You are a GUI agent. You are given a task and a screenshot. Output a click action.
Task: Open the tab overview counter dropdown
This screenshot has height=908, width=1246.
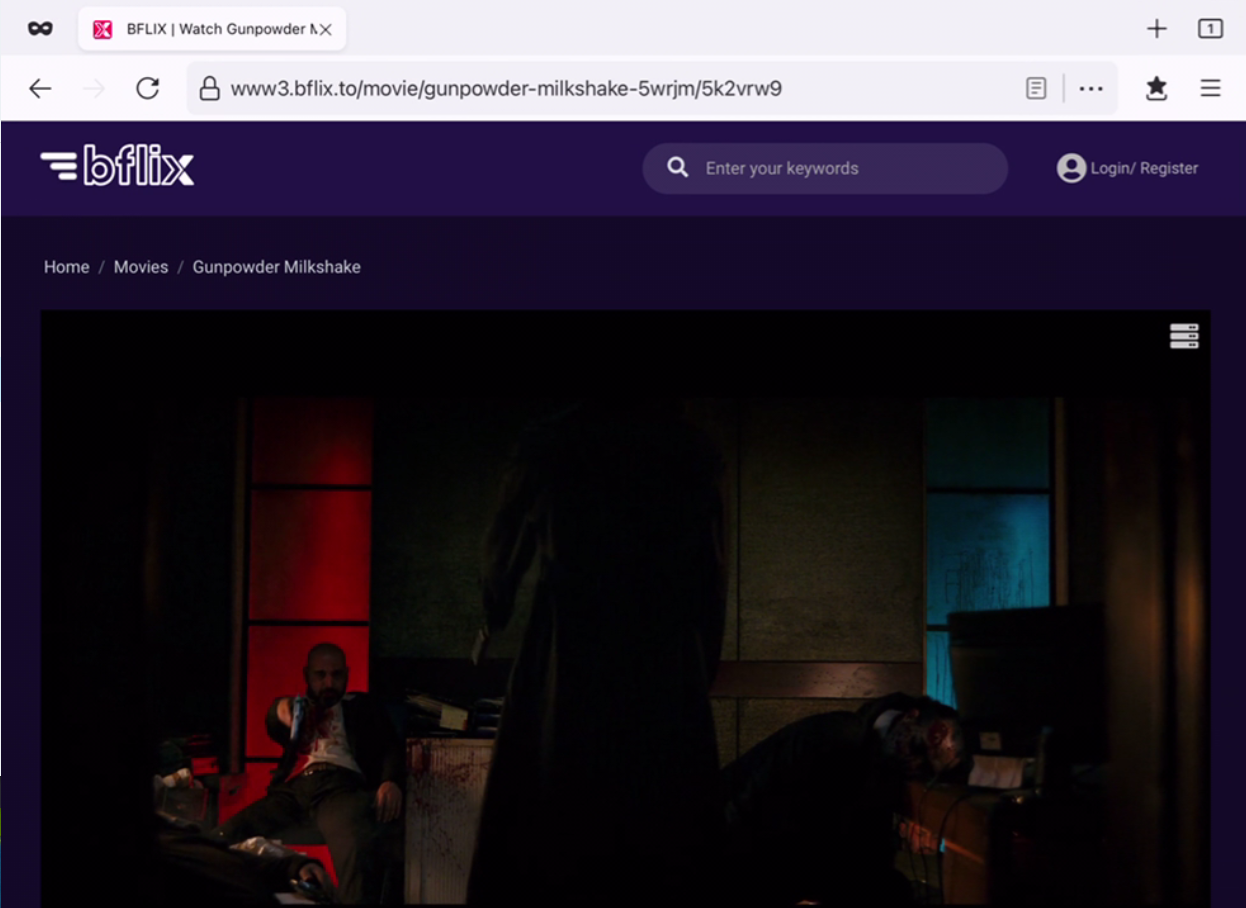[1209, 28]
